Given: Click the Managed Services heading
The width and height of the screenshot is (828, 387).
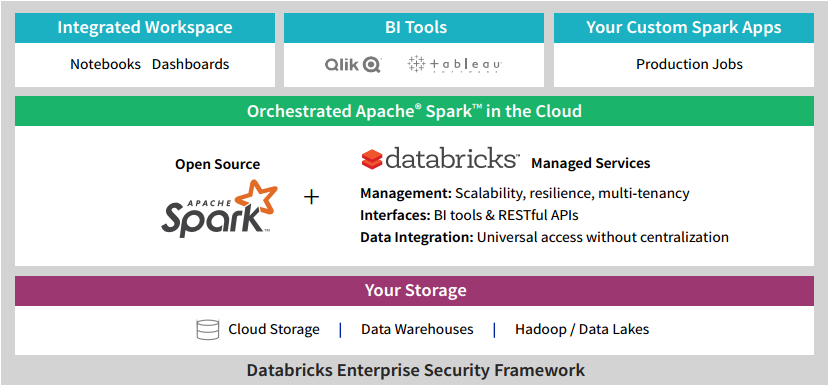Looking at the screenshot, I should 590,164.
